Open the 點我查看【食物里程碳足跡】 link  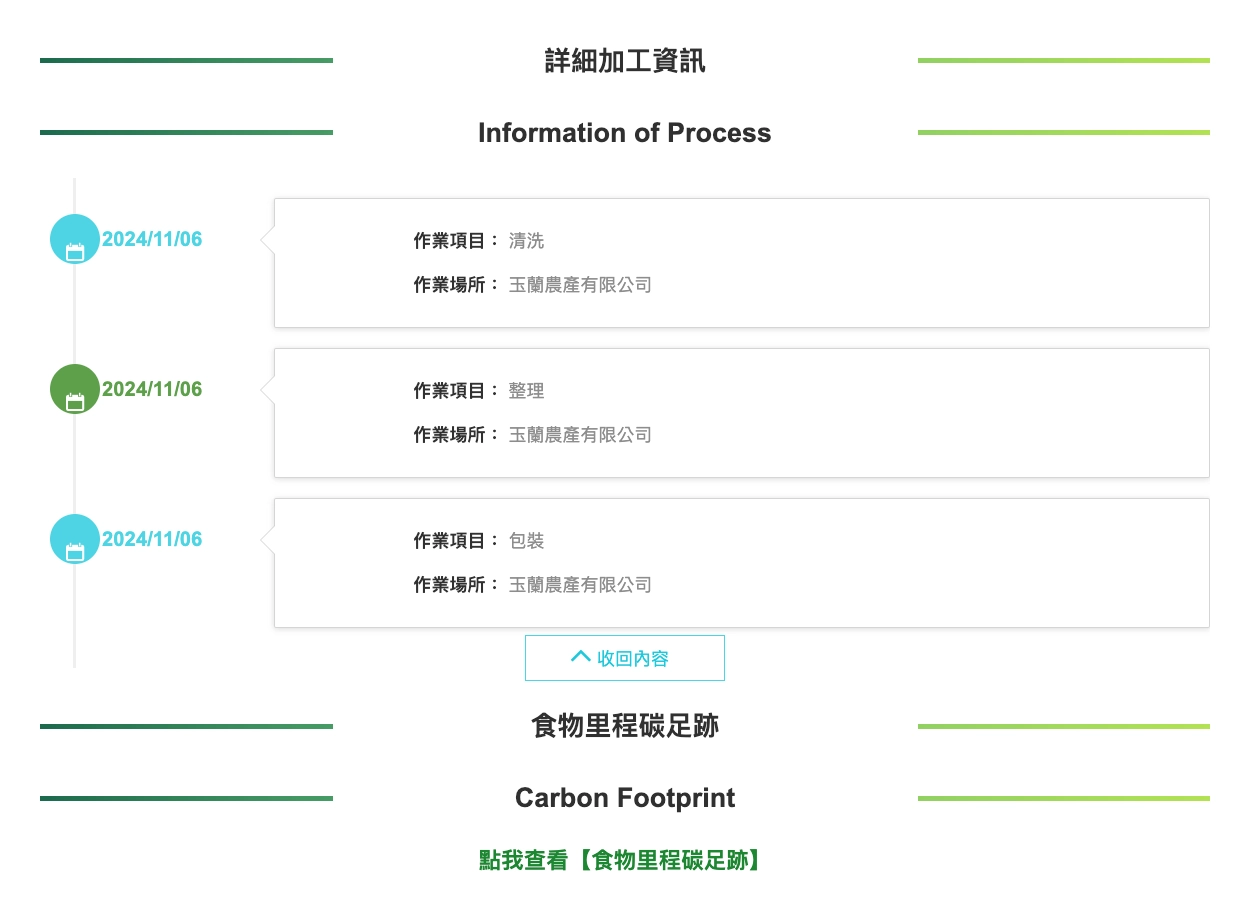(x=620, y=860)
